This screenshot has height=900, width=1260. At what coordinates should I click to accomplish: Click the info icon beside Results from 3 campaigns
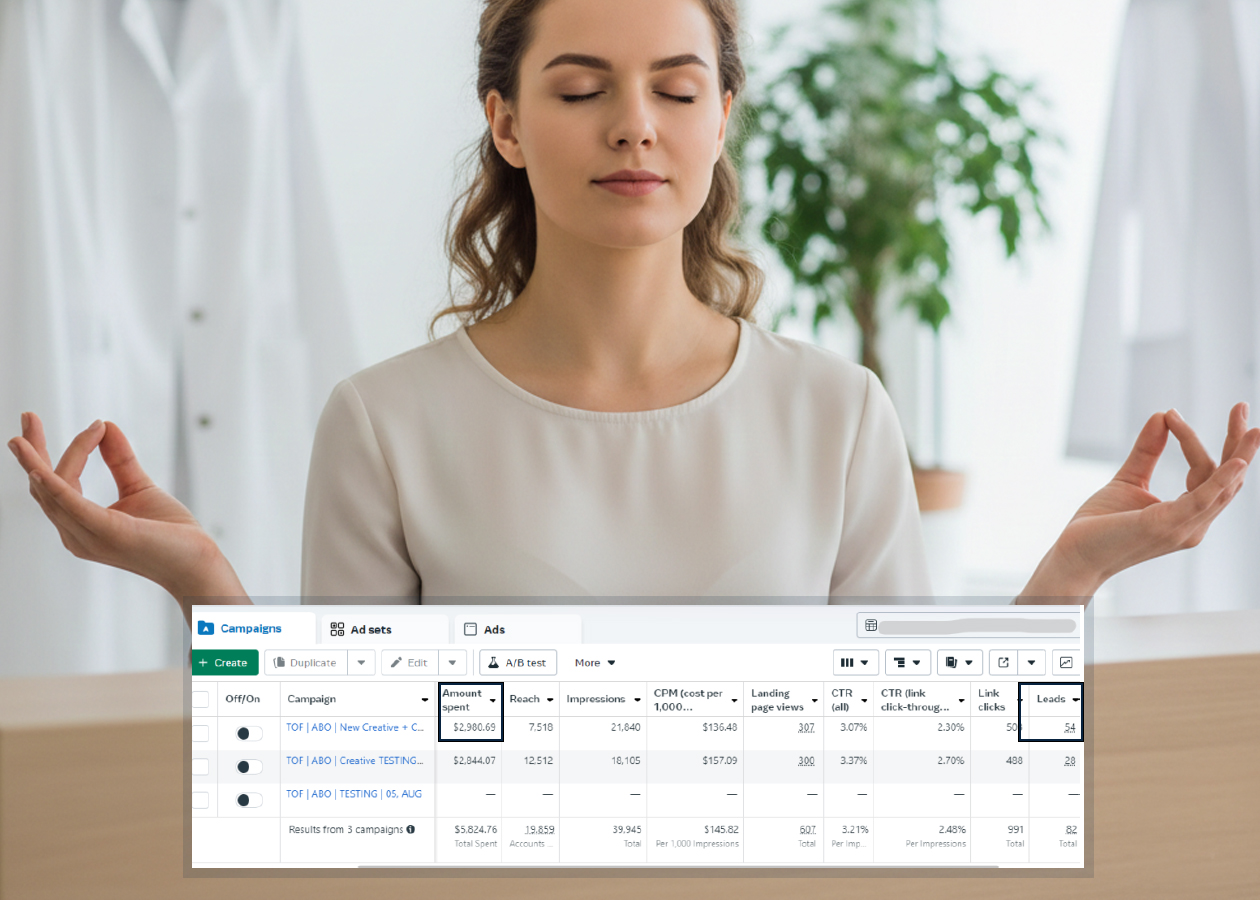(410, 830)
